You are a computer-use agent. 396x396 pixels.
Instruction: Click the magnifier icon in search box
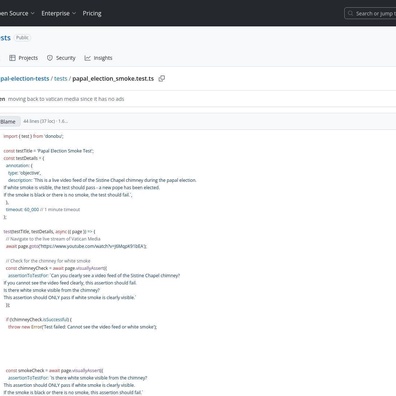[350, 13]
